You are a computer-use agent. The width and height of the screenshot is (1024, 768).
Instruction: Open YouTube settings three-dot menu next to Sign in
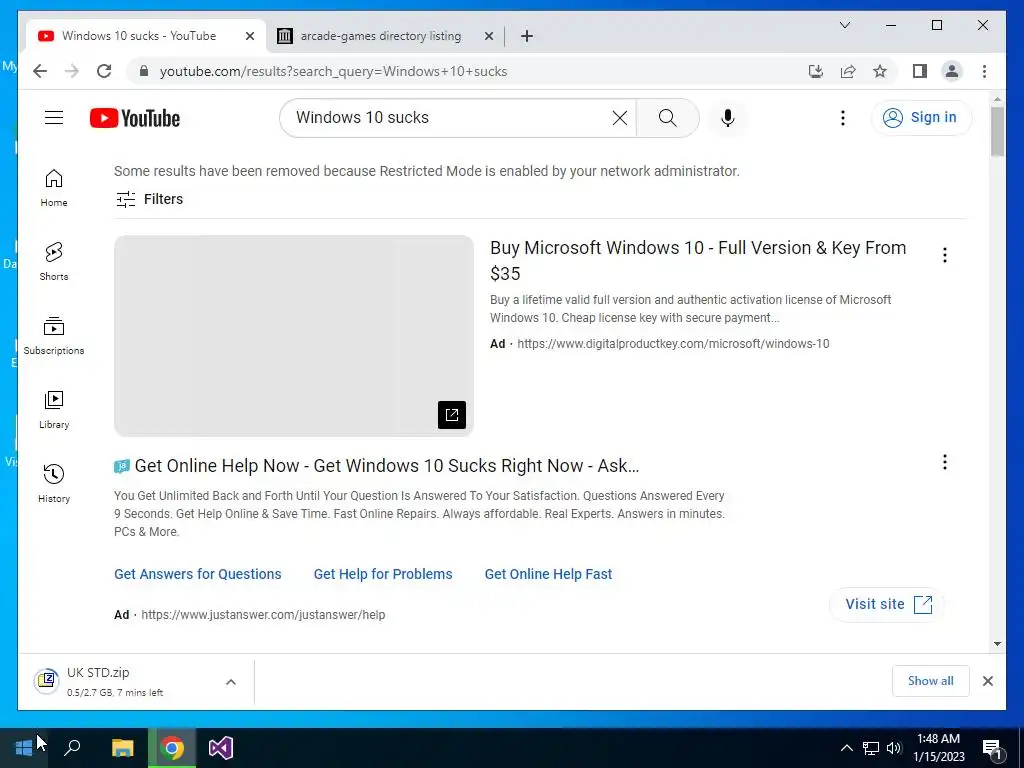tap(842, 118)
